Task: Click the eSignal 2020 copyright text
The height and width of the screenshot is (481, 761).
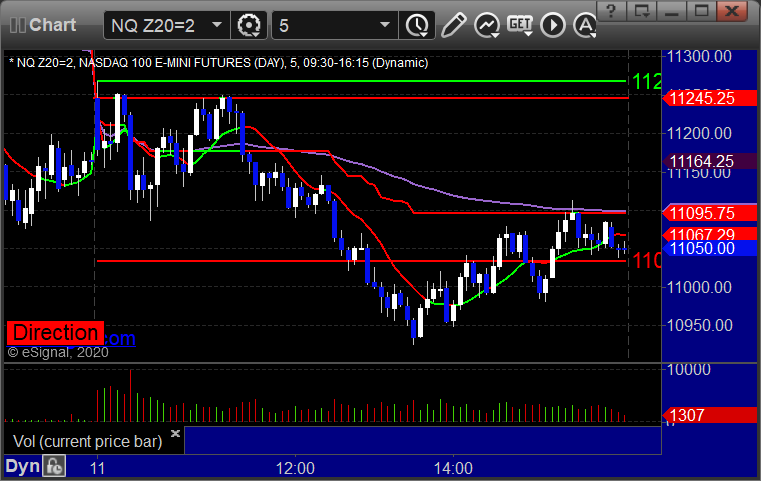Action: [x=58, y=352]
